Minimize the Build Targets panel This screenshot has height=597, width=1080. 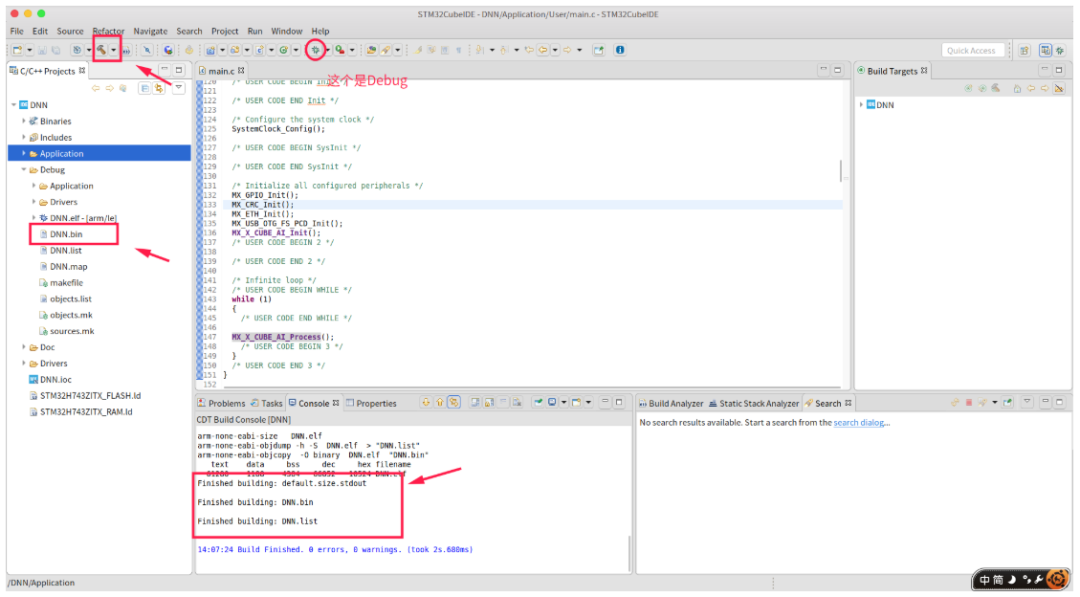[x=1045, y=70]
